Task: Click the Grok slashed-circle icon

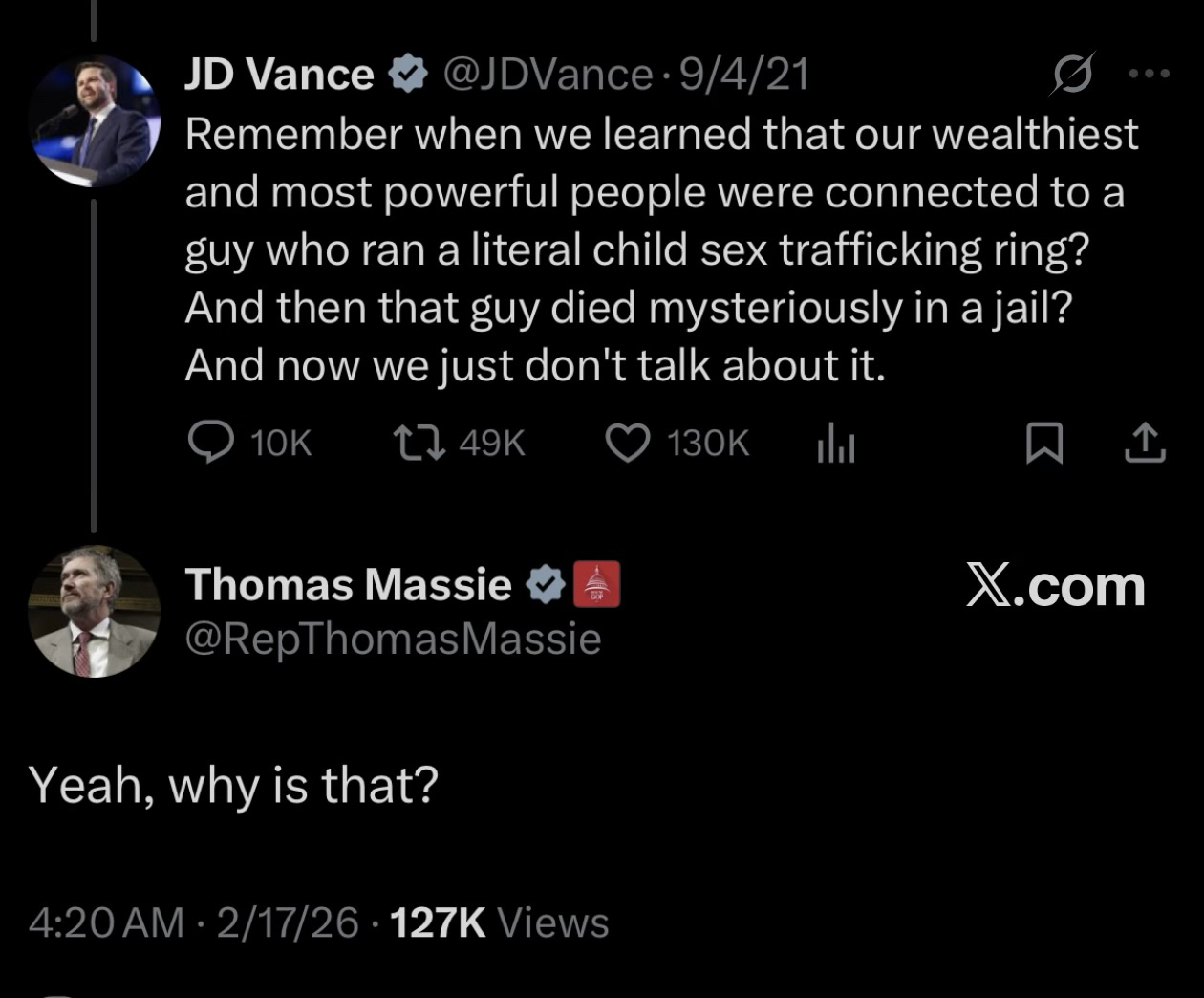Action: click(x=1071, y=75)
